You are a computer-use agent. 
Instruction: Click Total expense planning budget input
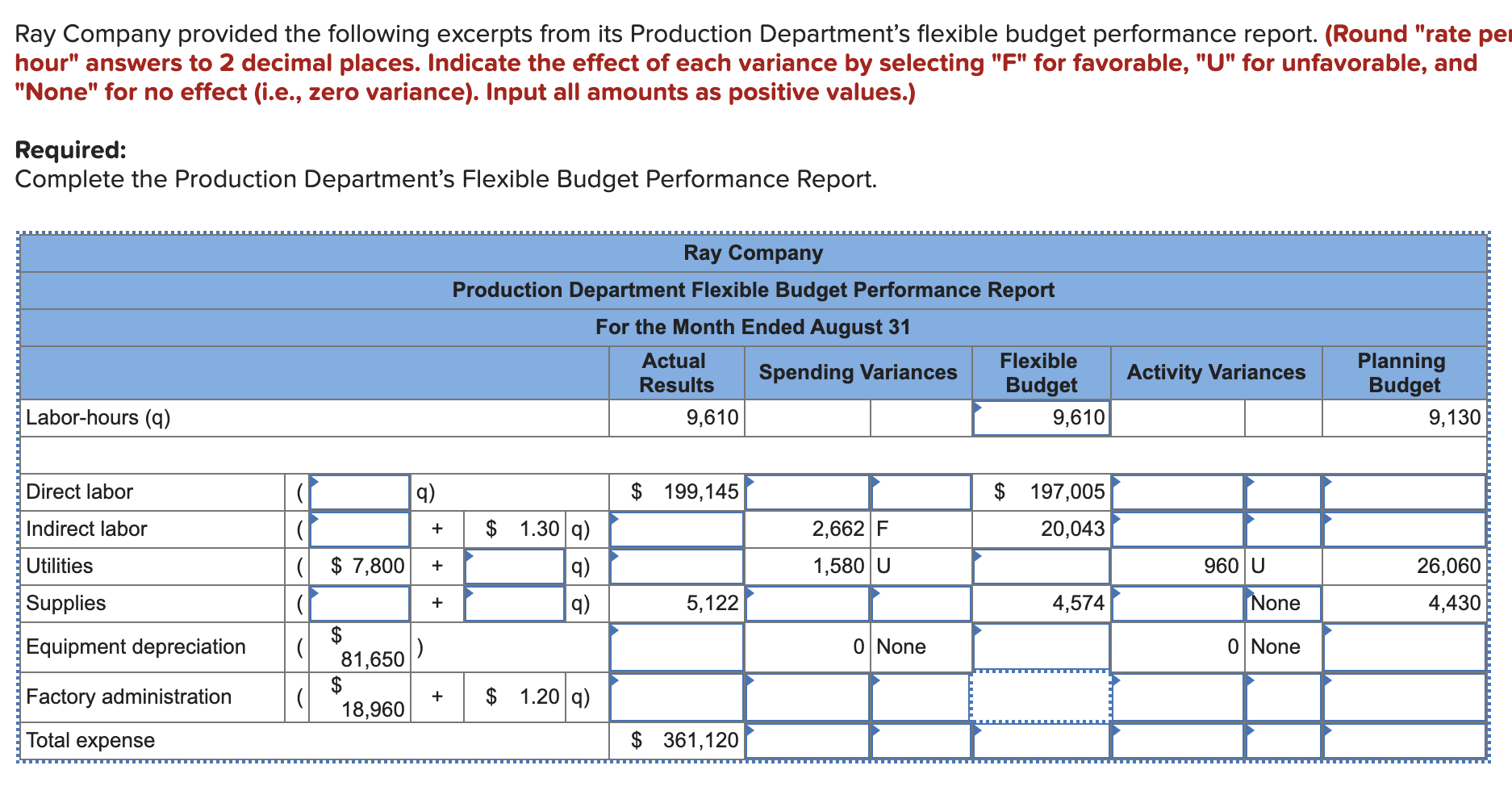click(x=1405, y=740)
